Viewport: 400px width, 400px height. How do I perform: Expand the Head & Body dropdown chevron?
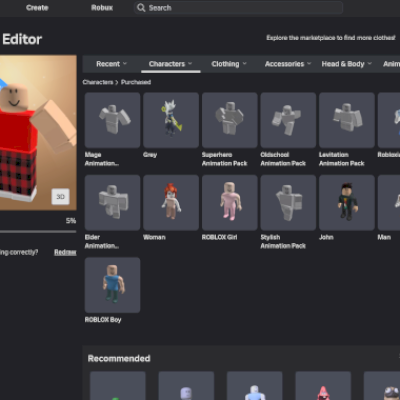tap(369, 64)
